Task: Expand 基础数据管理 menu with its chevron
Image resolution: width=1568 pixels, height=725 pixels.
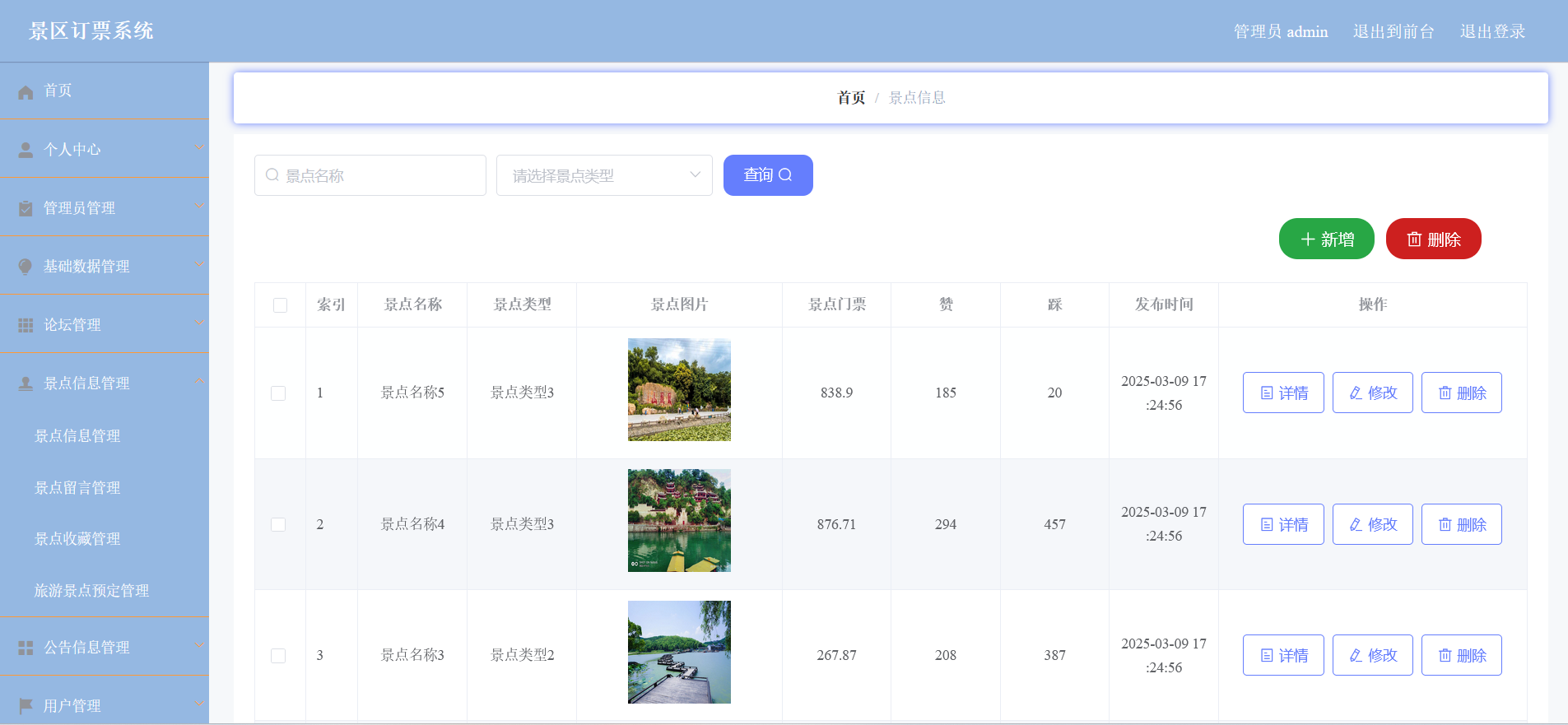Action: tap(199, 264)
